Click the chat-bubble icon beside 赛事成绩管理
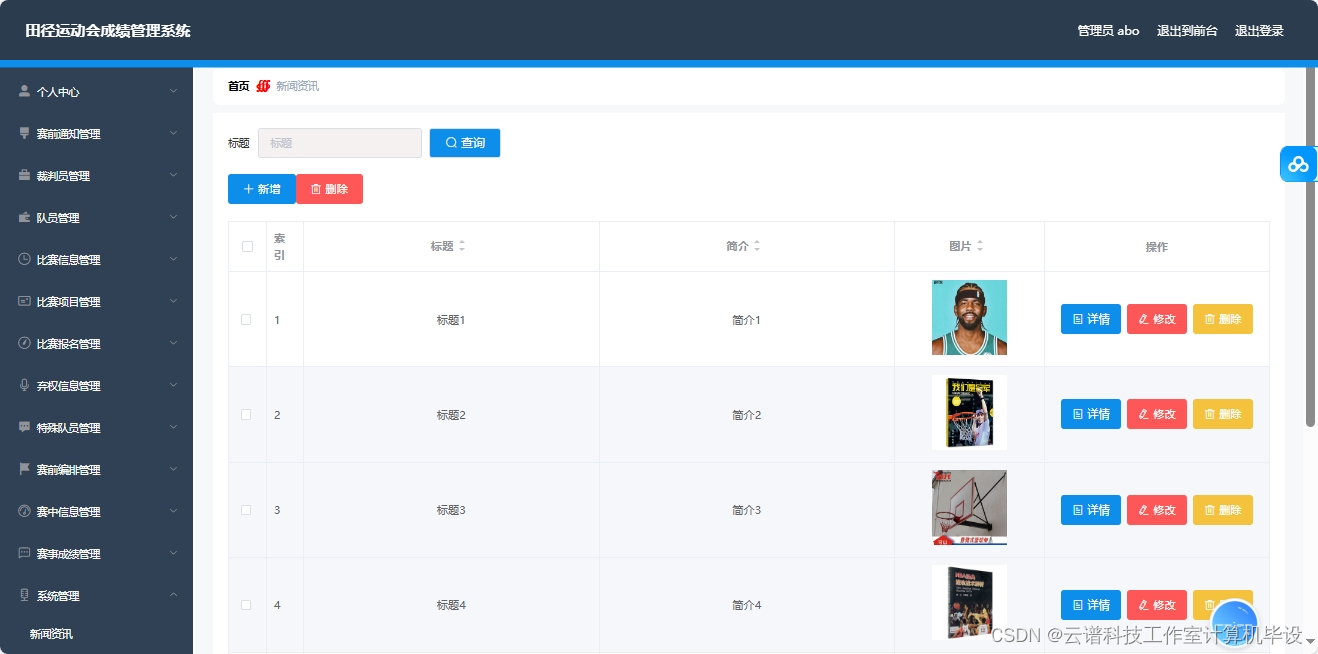 point(22,553)
